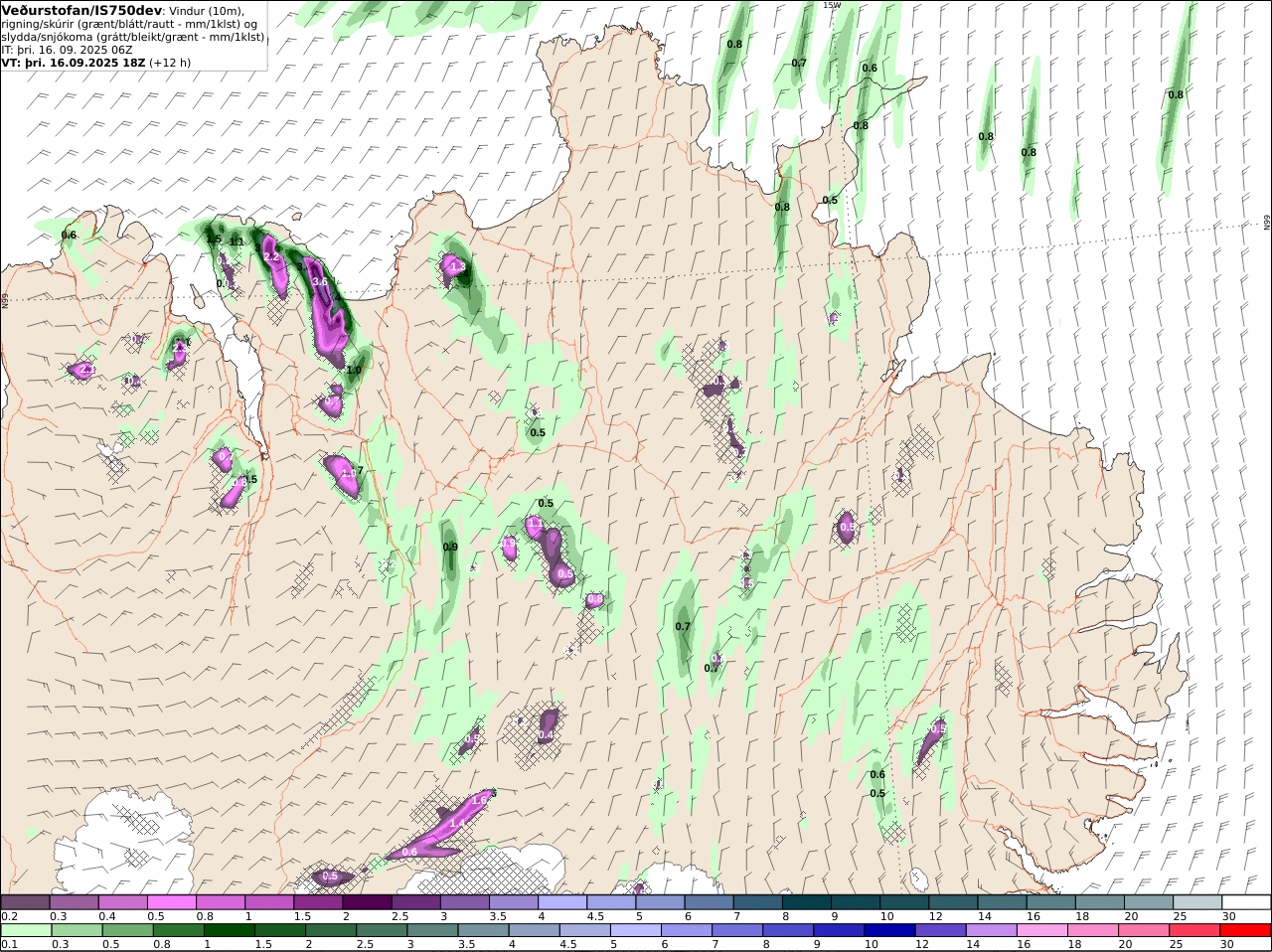Select 3 swatch on upper sleet/snow scale

[464, 901]
